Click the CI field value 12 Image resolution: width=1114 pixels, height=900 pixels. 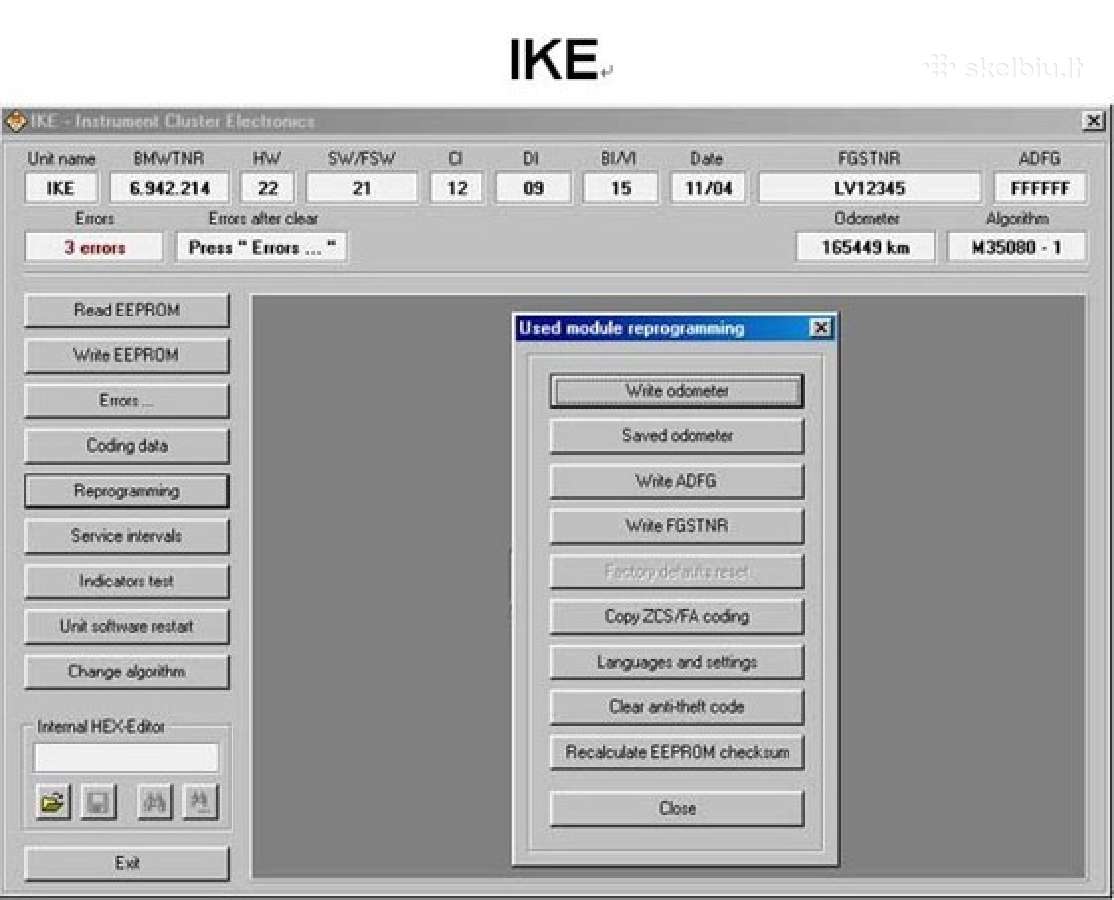(457, 188)
